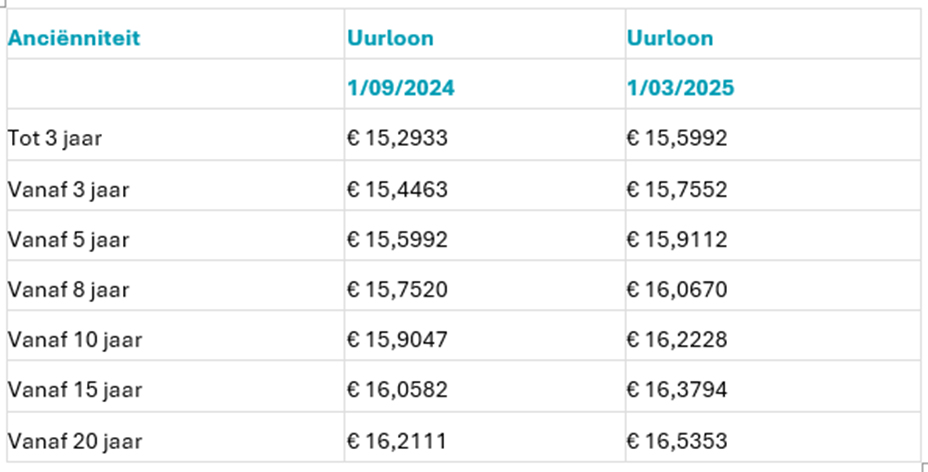Select the Uurloon header above 1/09/2024

[391, 39]
